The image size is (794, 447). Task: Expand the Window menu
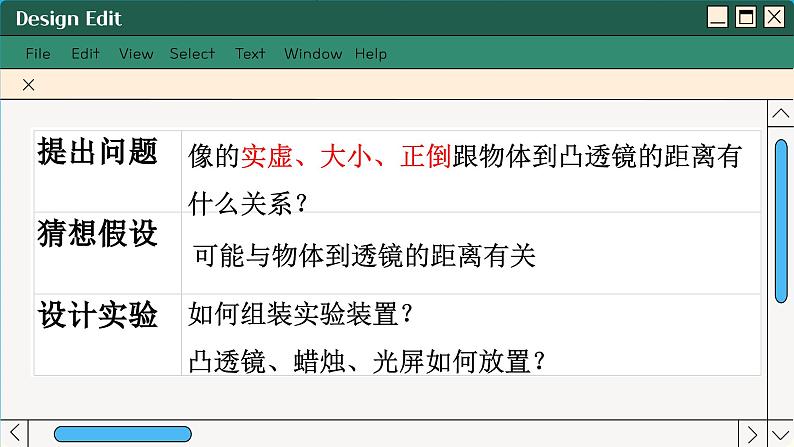click(x=313, y=54)
